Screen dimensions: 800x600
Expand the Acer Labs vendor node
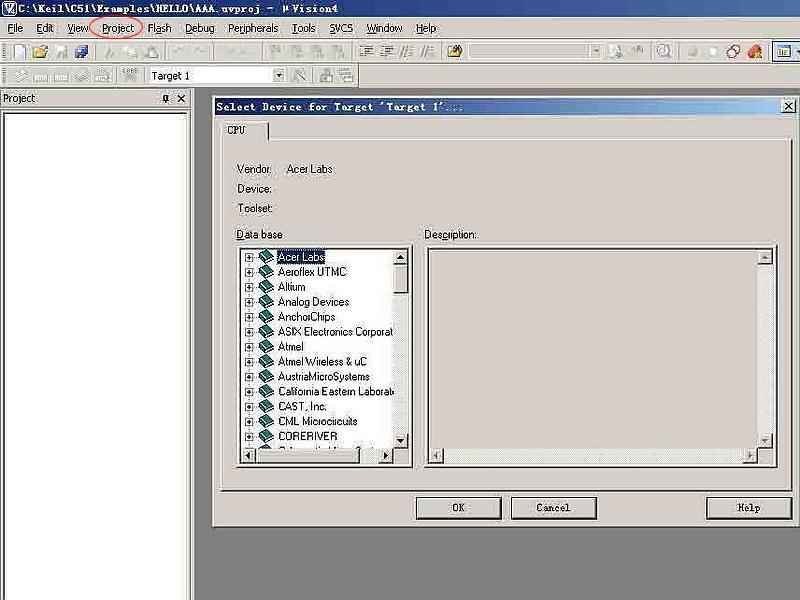point(249,257)
